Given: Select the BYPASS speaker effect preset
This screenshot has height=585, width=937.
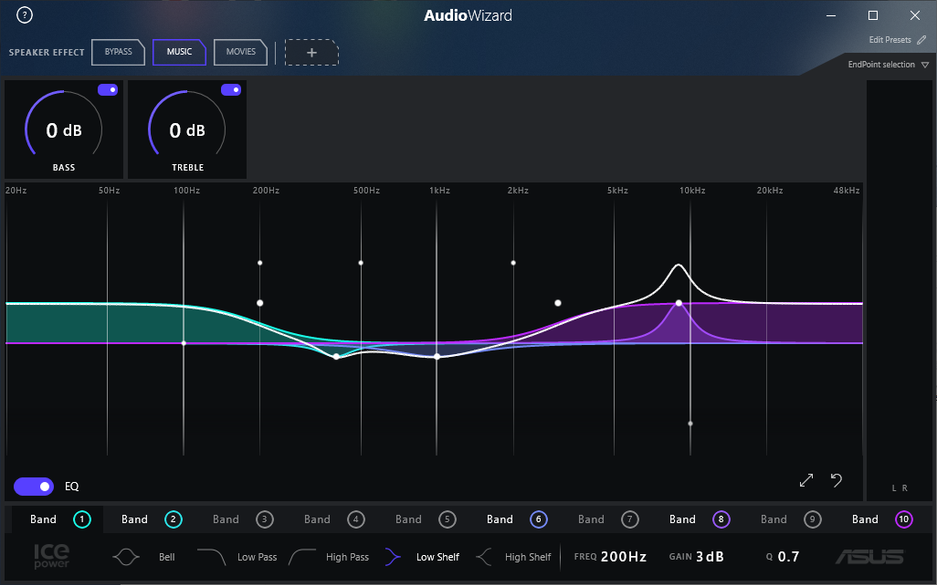Looking at the screenshot, I should (x=118, y=52).
